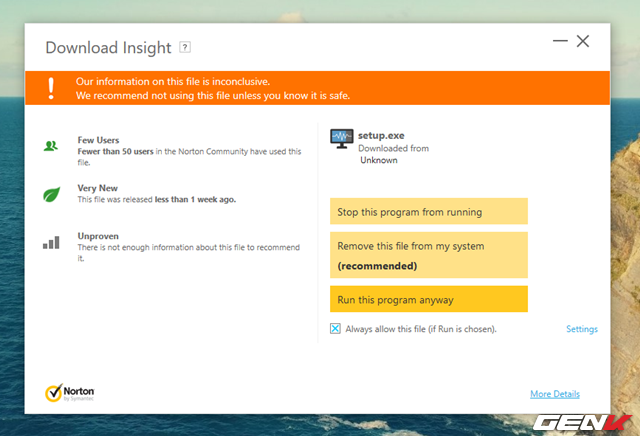
Task: Click the 'Few Users' heading text
Action: (x=99, y=140)
